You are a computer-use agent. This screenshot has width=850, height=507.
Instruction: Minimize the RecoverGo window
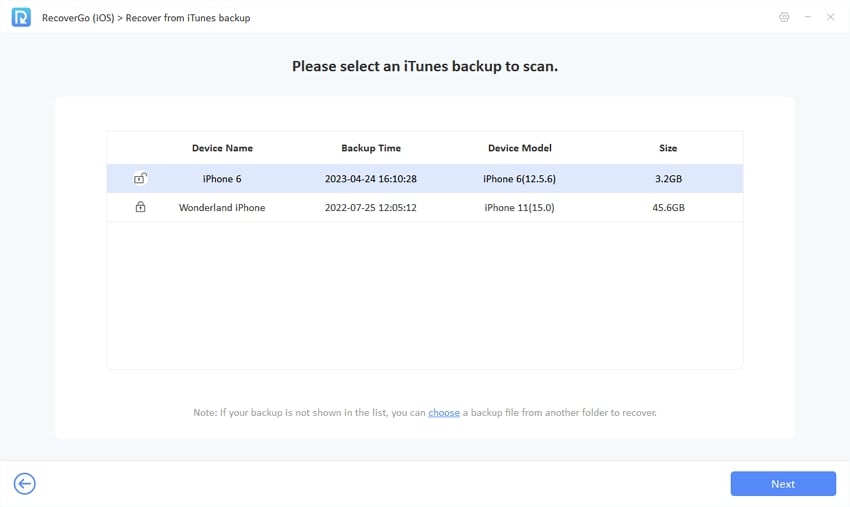807,17
